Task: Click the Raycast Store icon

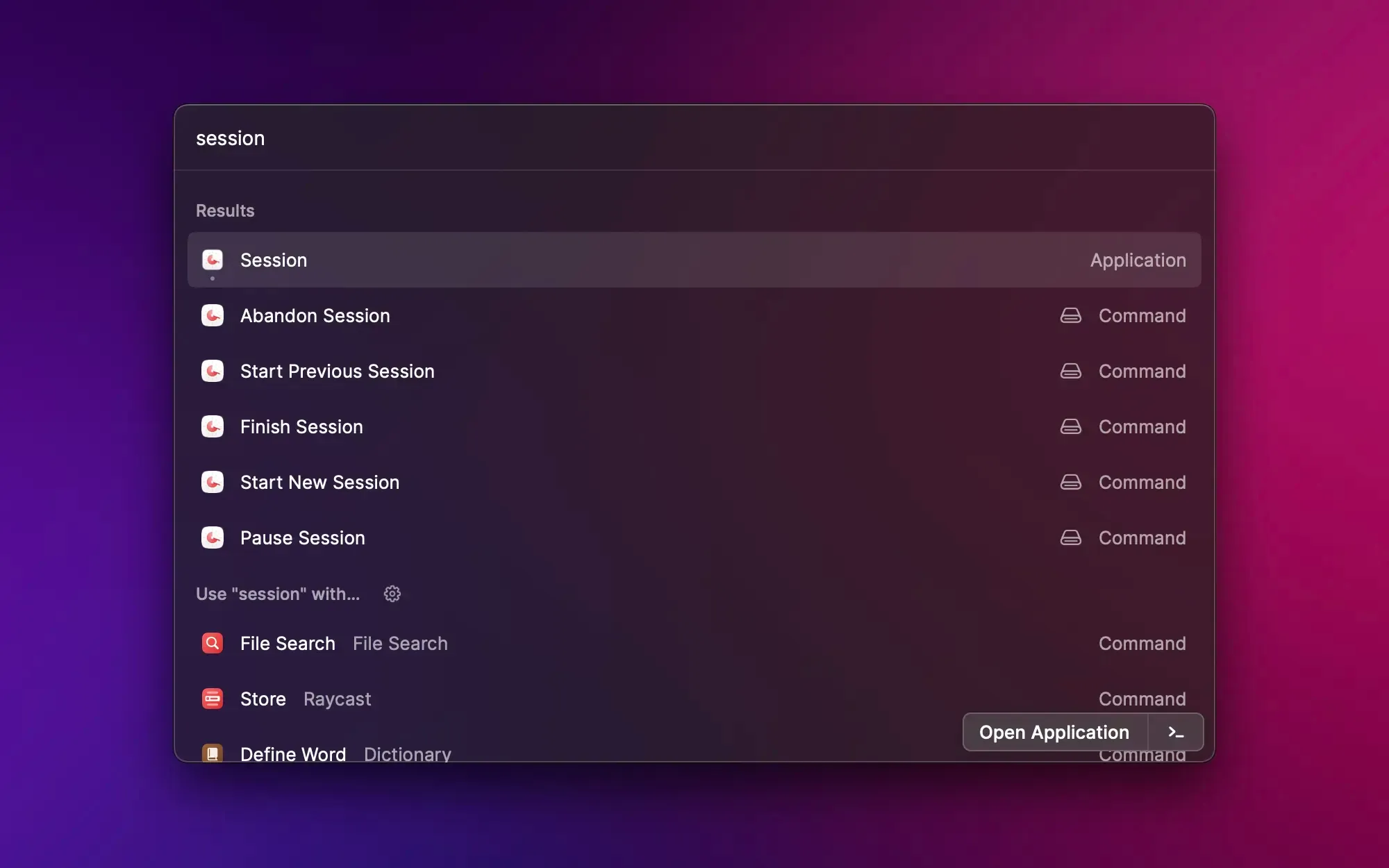Action: click(x=213, y=699)
